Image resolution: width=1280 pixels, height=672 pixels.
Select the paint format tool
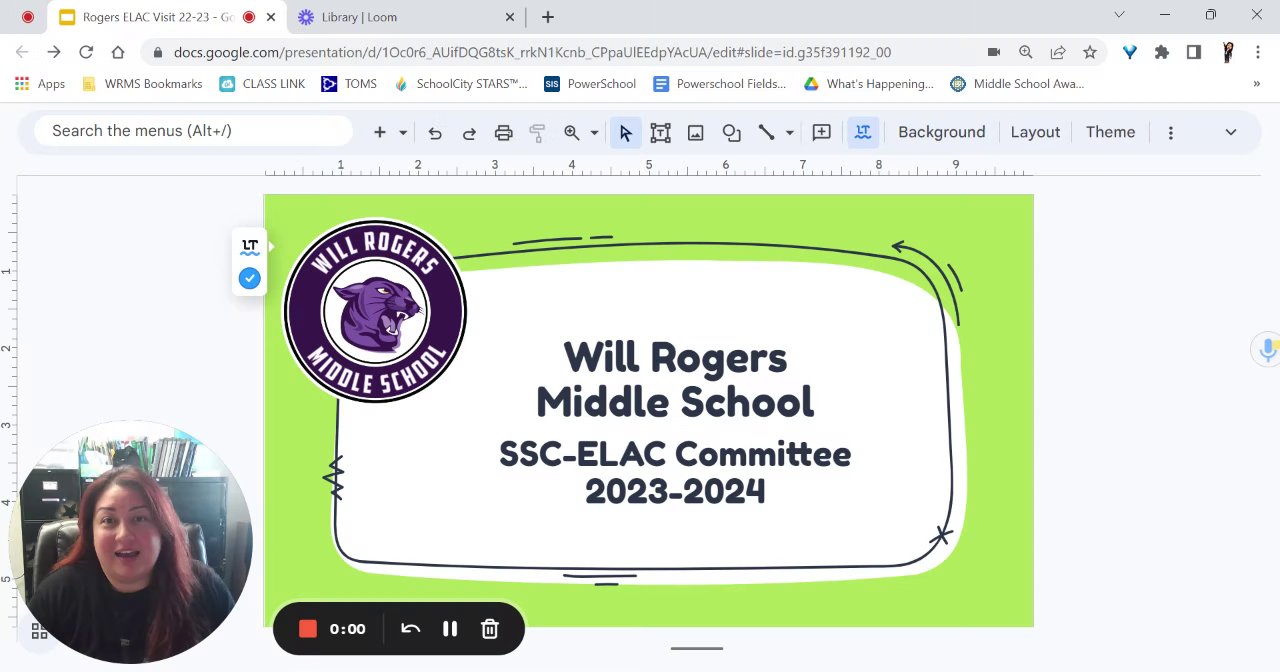537,132
